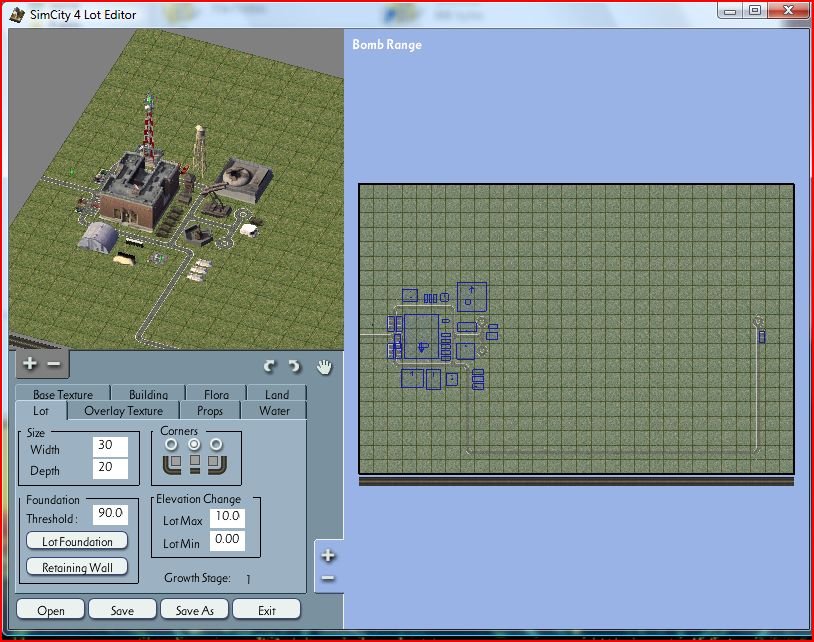Click the lot Depth field
Screen dimensions: 814x642
111,468
